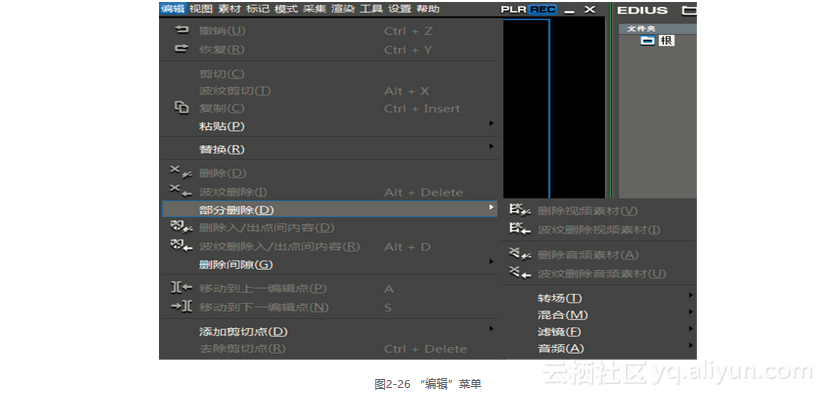Open the 工具 menu
This screenshot has height=396, width=824.
pyautogui.click(x=372, y=9)
